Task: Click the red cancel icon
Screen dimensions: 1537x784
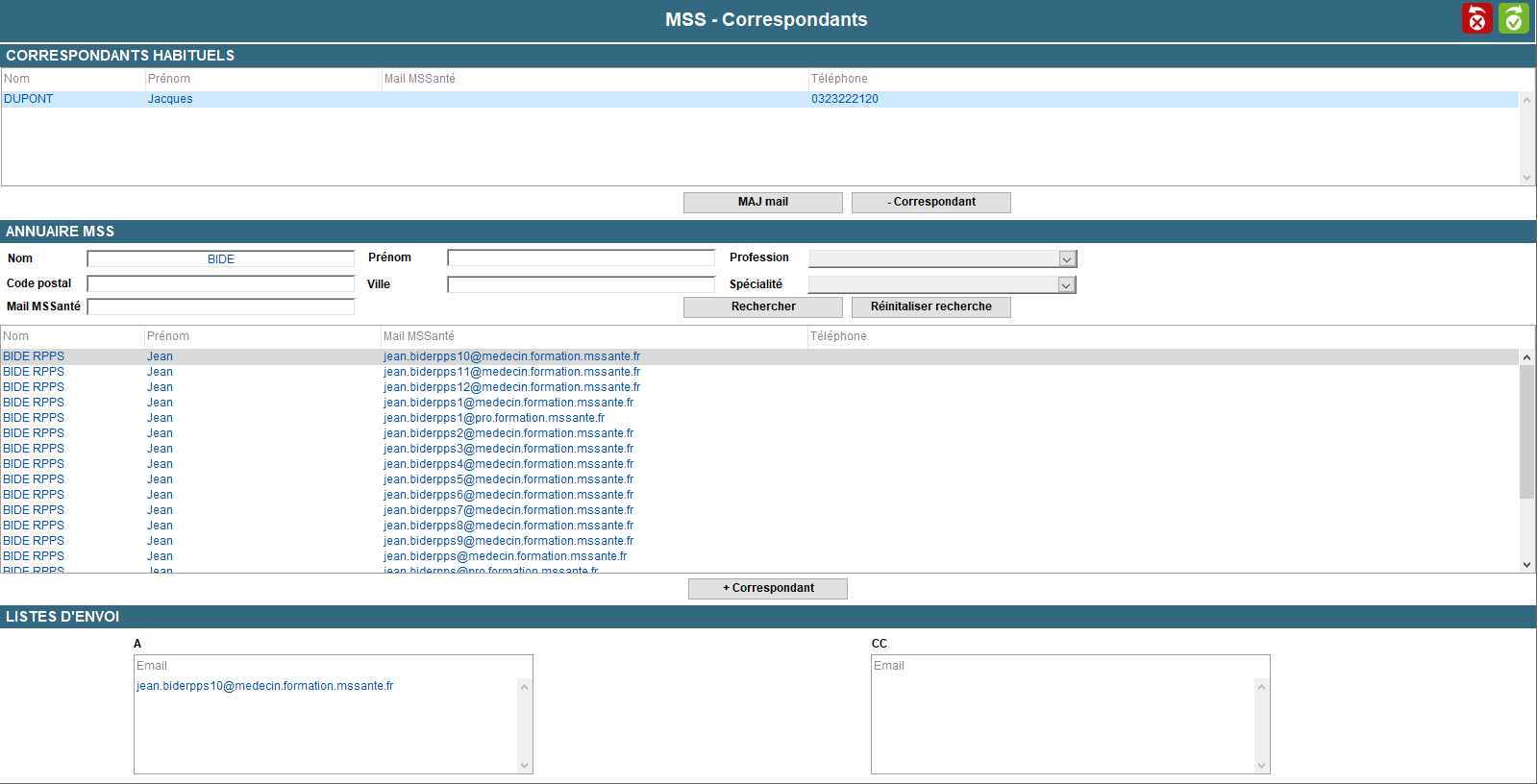Action: coord(1476,18)
